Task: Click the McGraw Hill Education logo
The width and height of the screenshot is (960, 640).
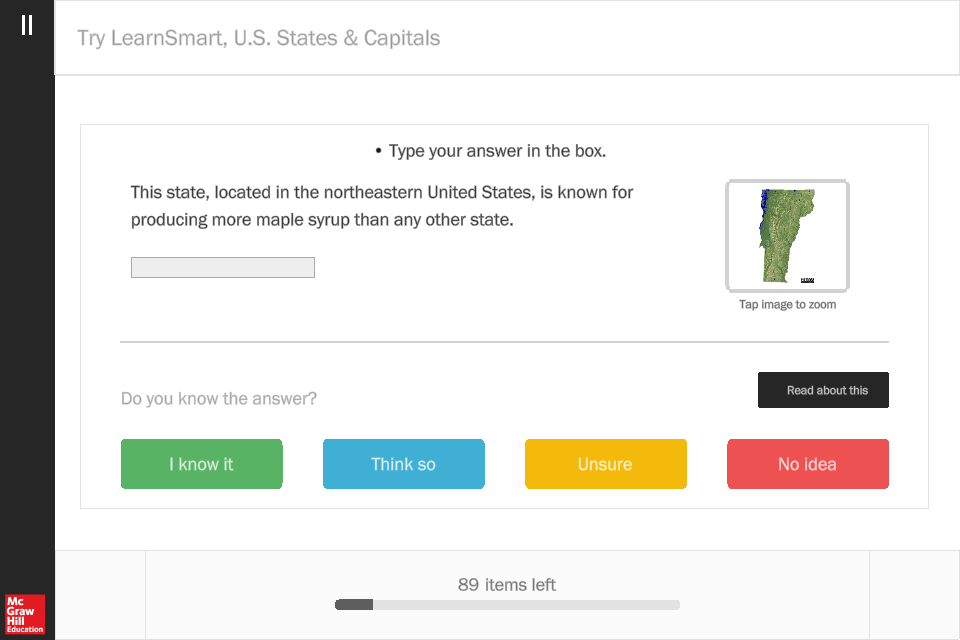Action: (26, 615)
